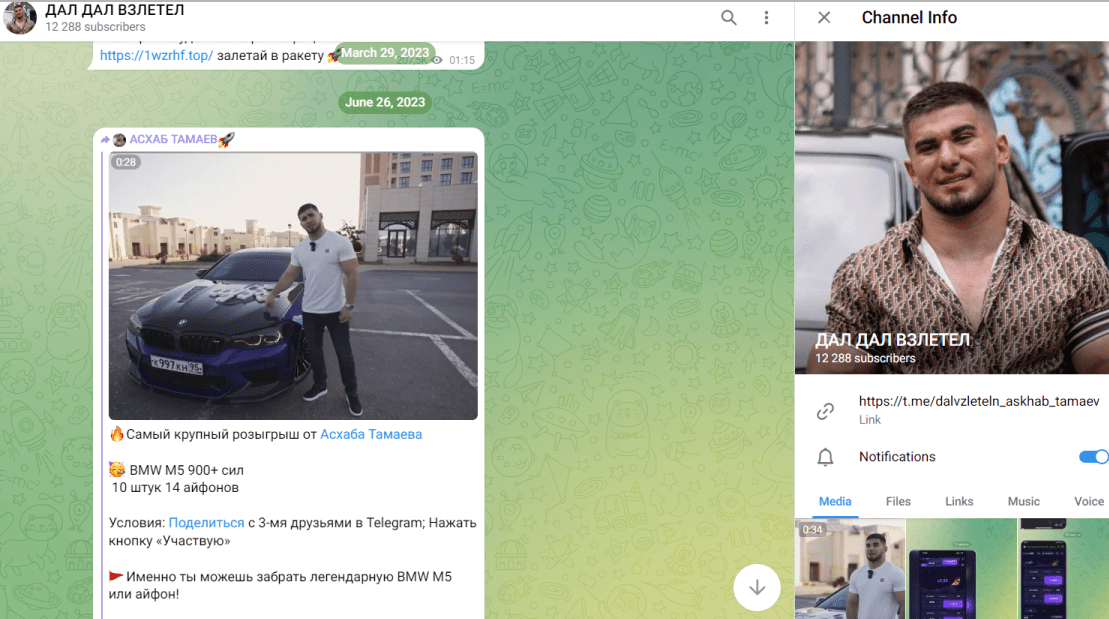Open the large channel profile photo
The image size is (1109, 619).
(952, 207)
